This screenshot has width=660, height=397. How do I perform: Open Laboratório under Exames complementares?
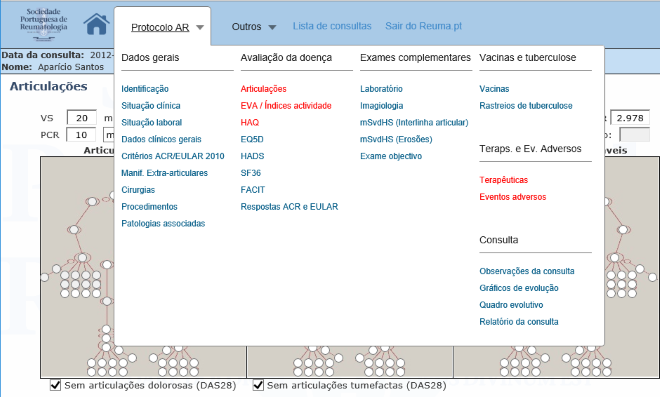(x=381, y=89)
